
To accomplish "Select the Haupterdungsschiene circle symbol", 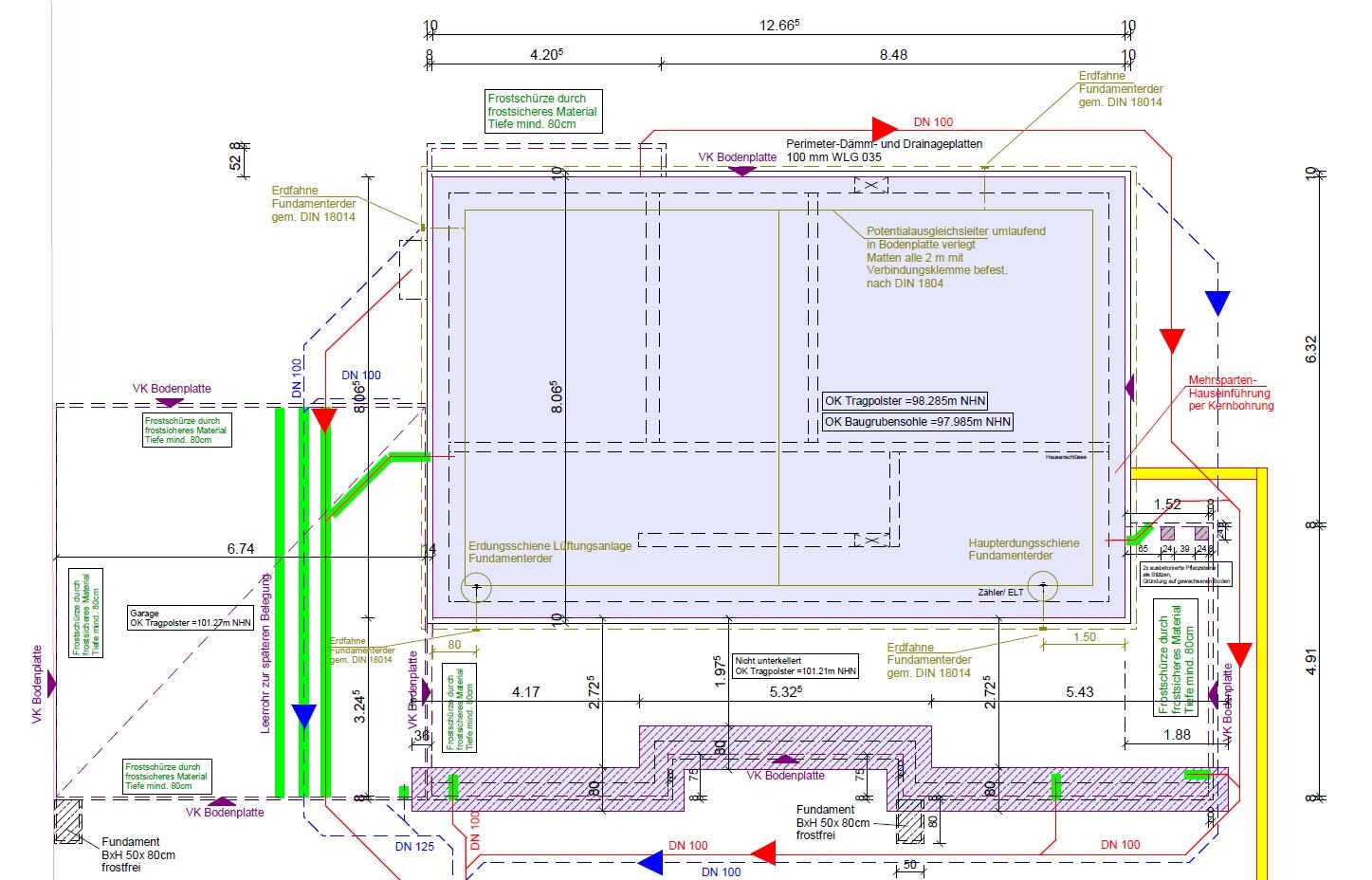I will pos(1043,587).
